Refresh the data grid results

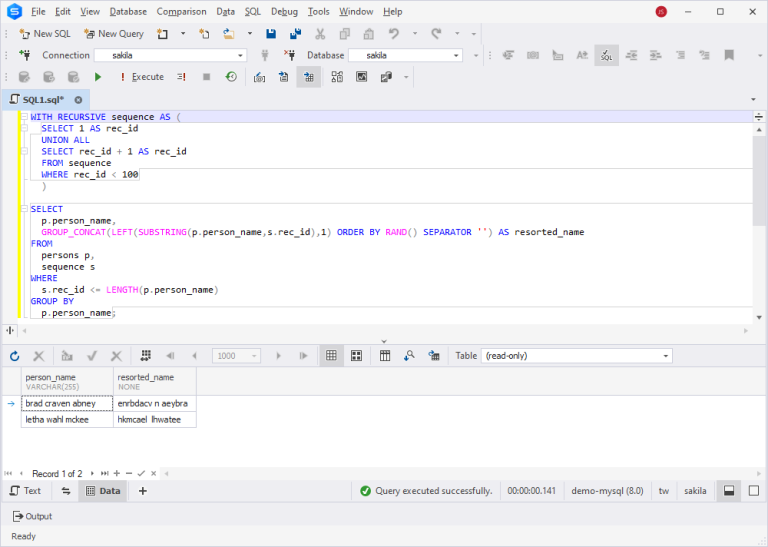(15, 356)
